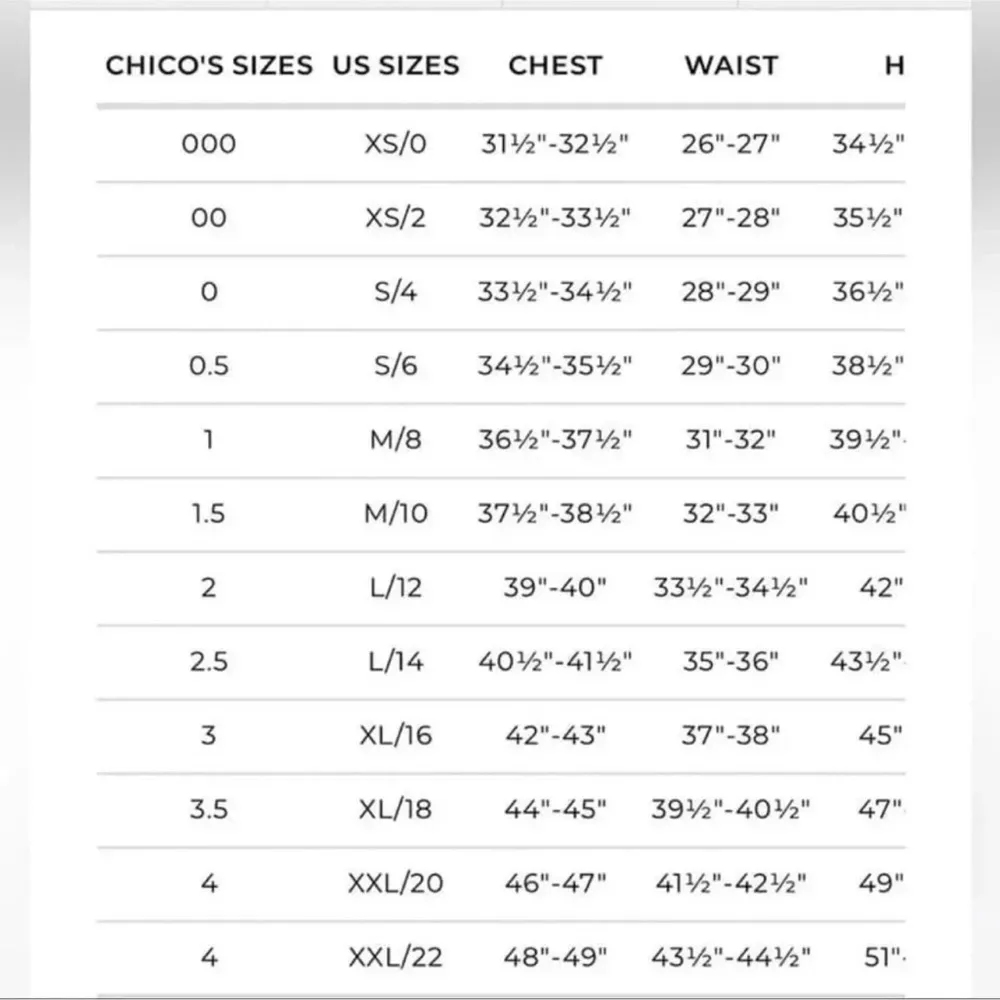
Task: Click the Chico's size 000 cell
Action: click(209, 144)
